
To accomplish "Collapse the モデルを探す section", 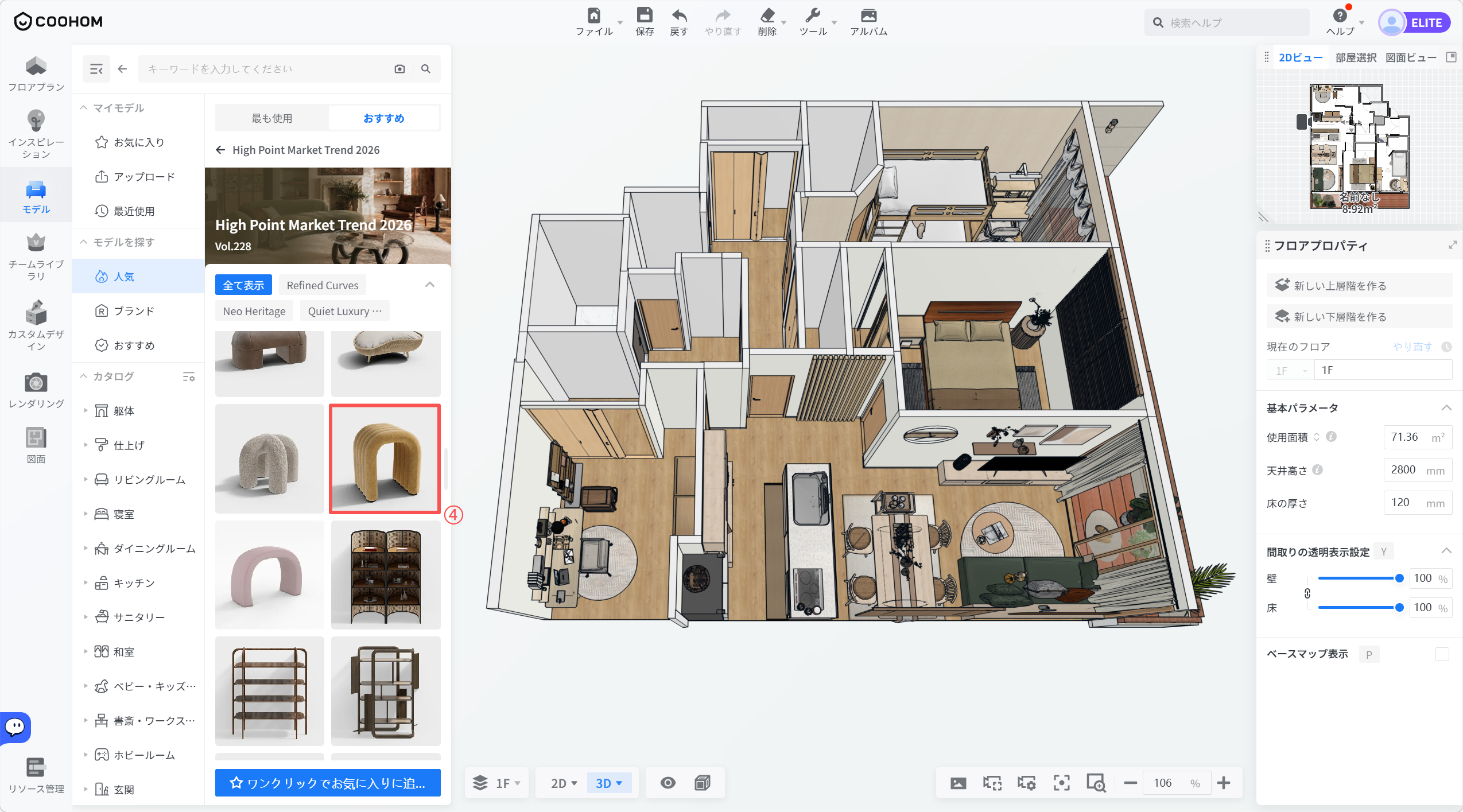I will pos(84,242).
